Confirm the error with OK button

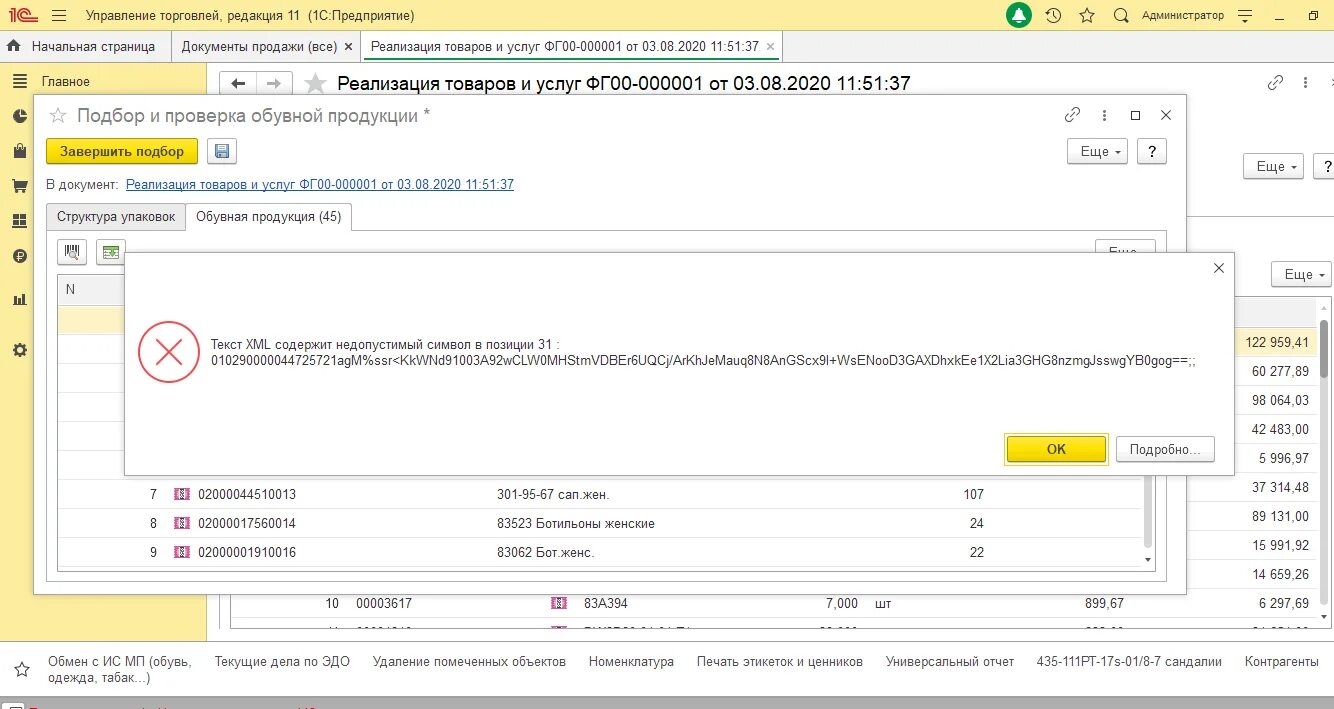point(1056,449)
